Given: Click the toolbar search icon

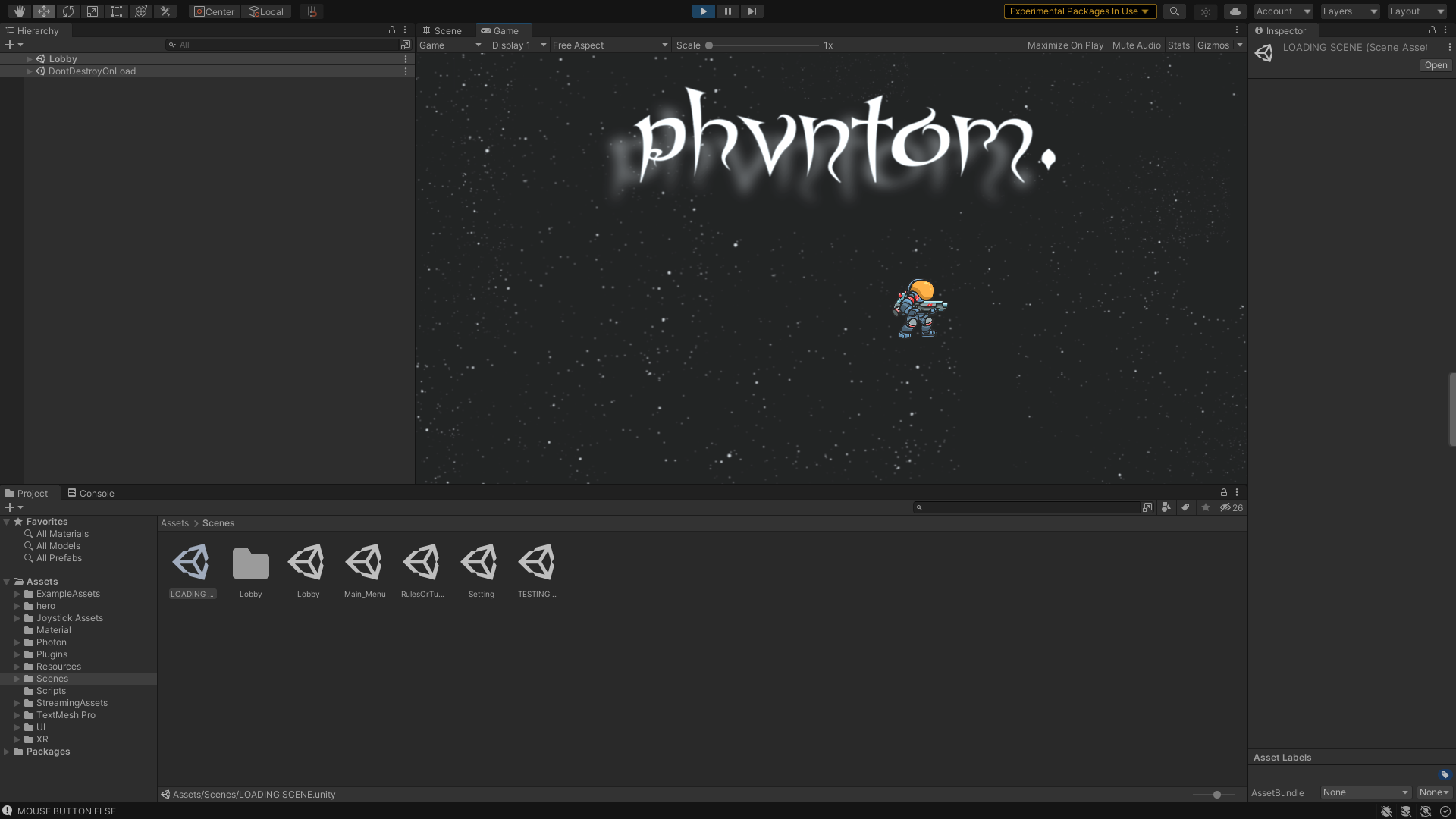Looking at the screenshot, I should [1174, 11].
